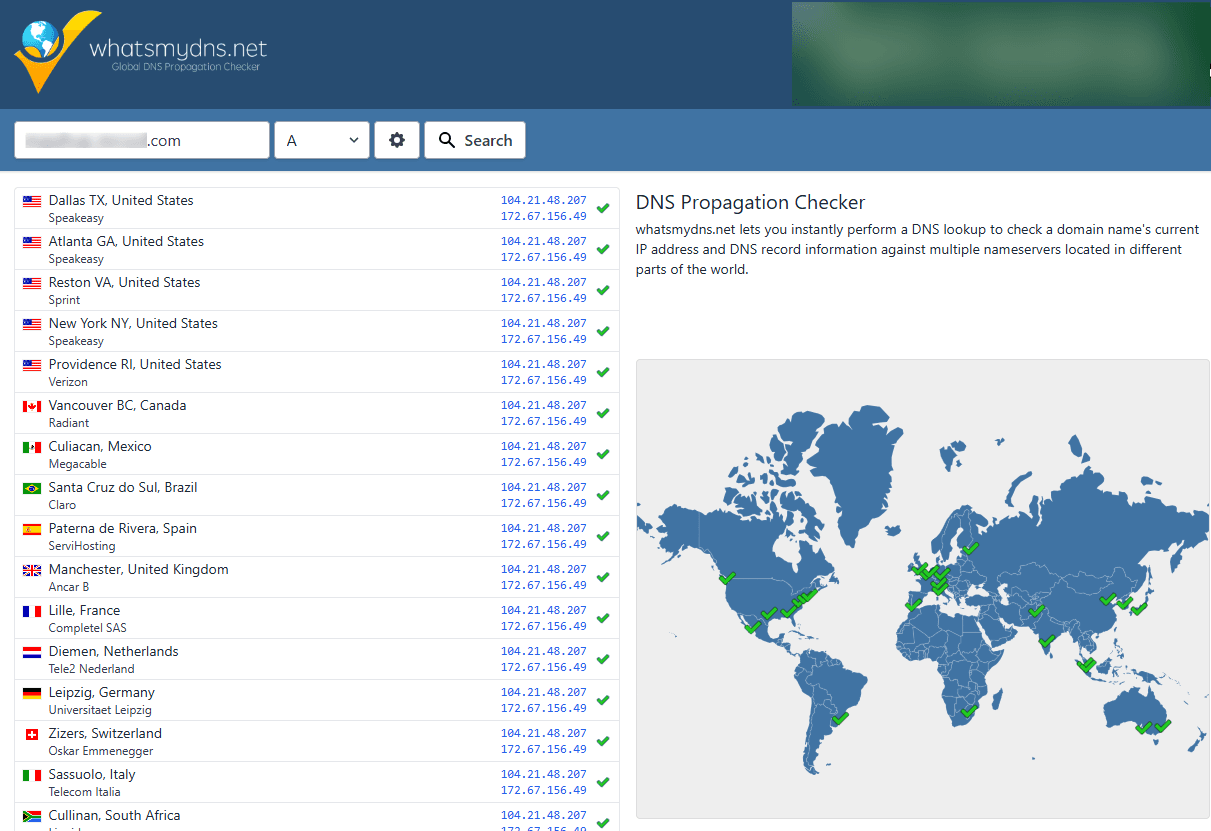The image size is (1211, 831).
Task: Select 'Tele2 Nederland' provider text
Action: [x=91, y=669]
